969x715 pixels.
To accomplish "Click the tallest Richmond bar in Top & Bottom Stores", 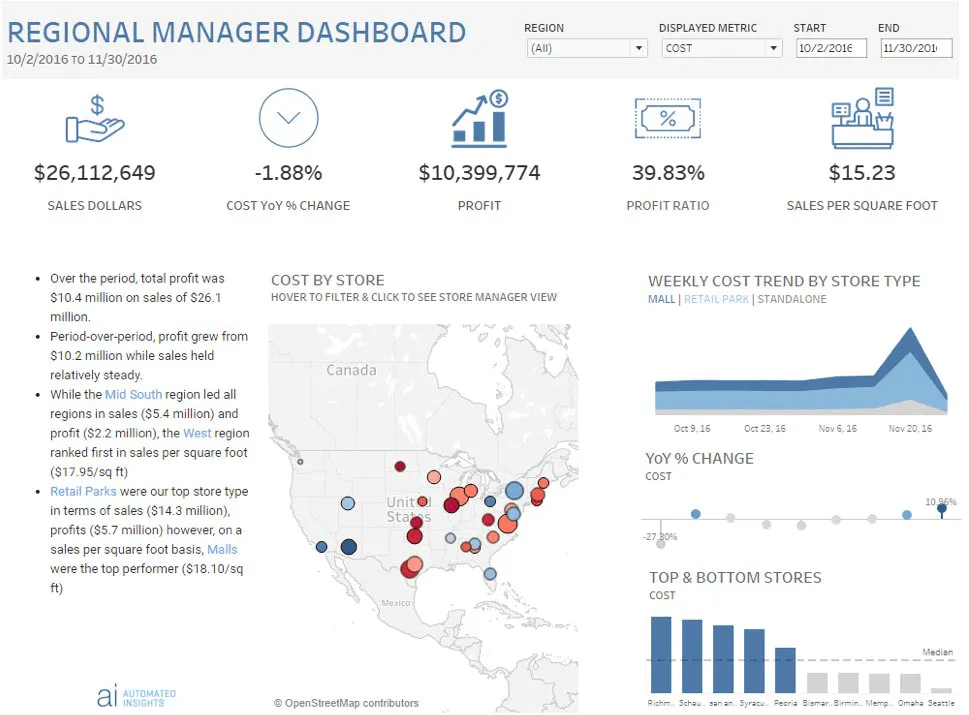I will [x=661, y=654].
